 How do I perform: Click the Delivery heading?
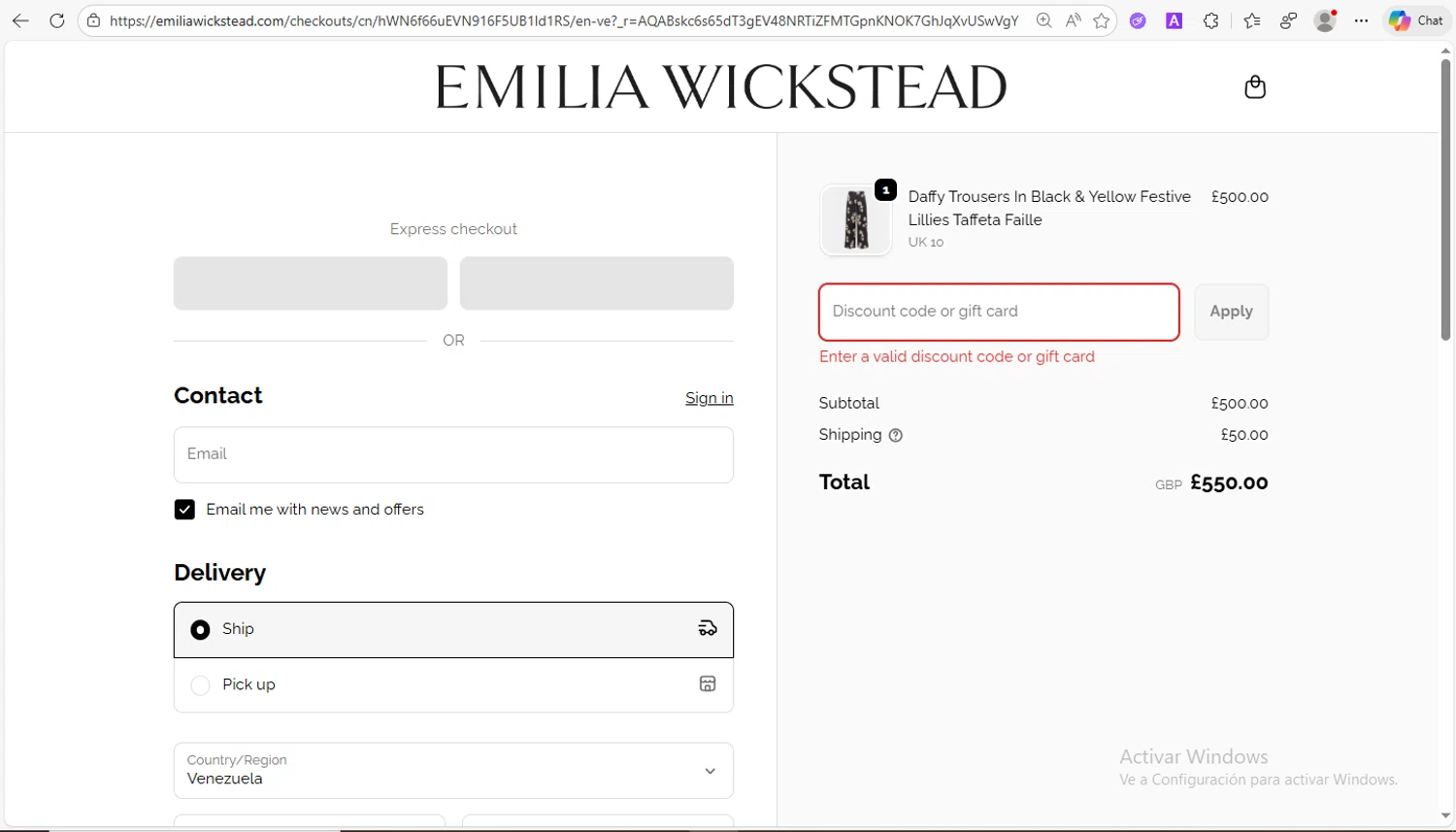coord(219,573)
